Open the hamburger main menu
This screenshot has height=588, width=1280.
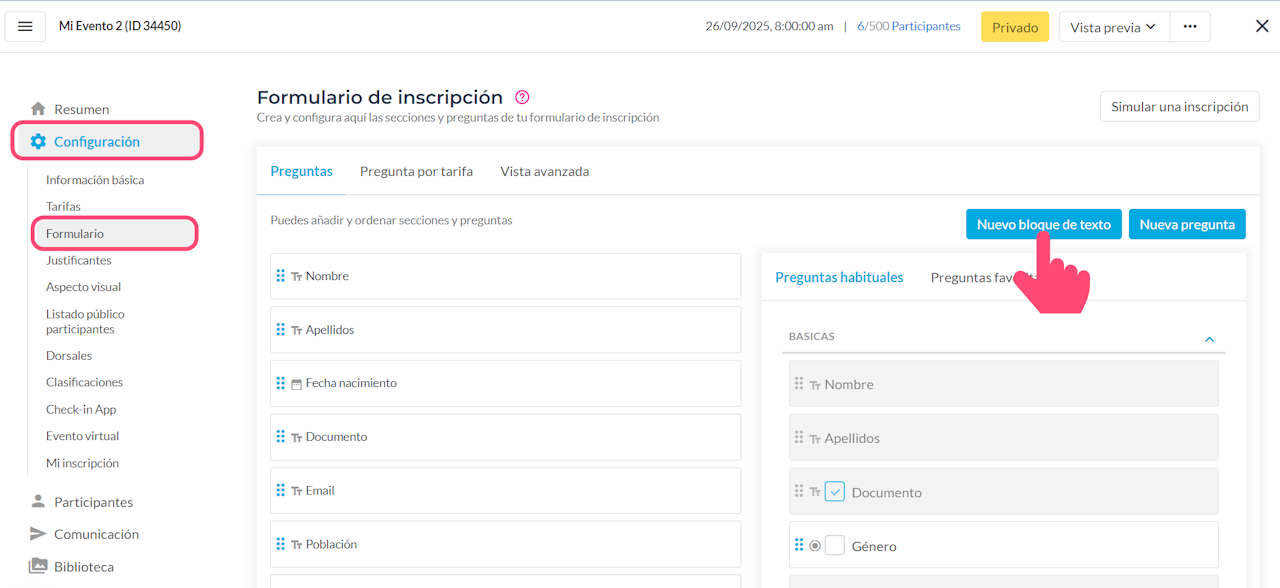[25, 26]
